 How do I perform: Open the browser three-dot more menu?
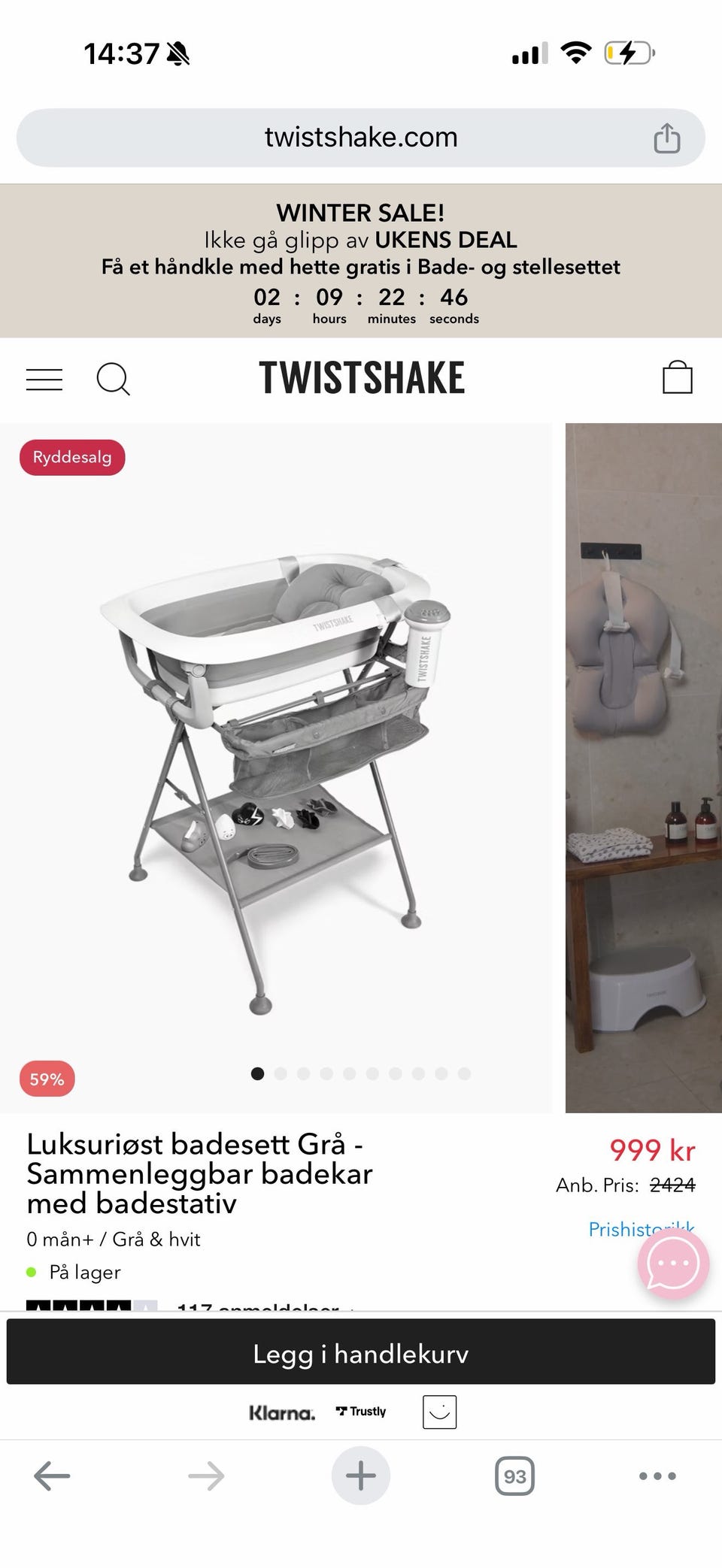coord(657,1476)
